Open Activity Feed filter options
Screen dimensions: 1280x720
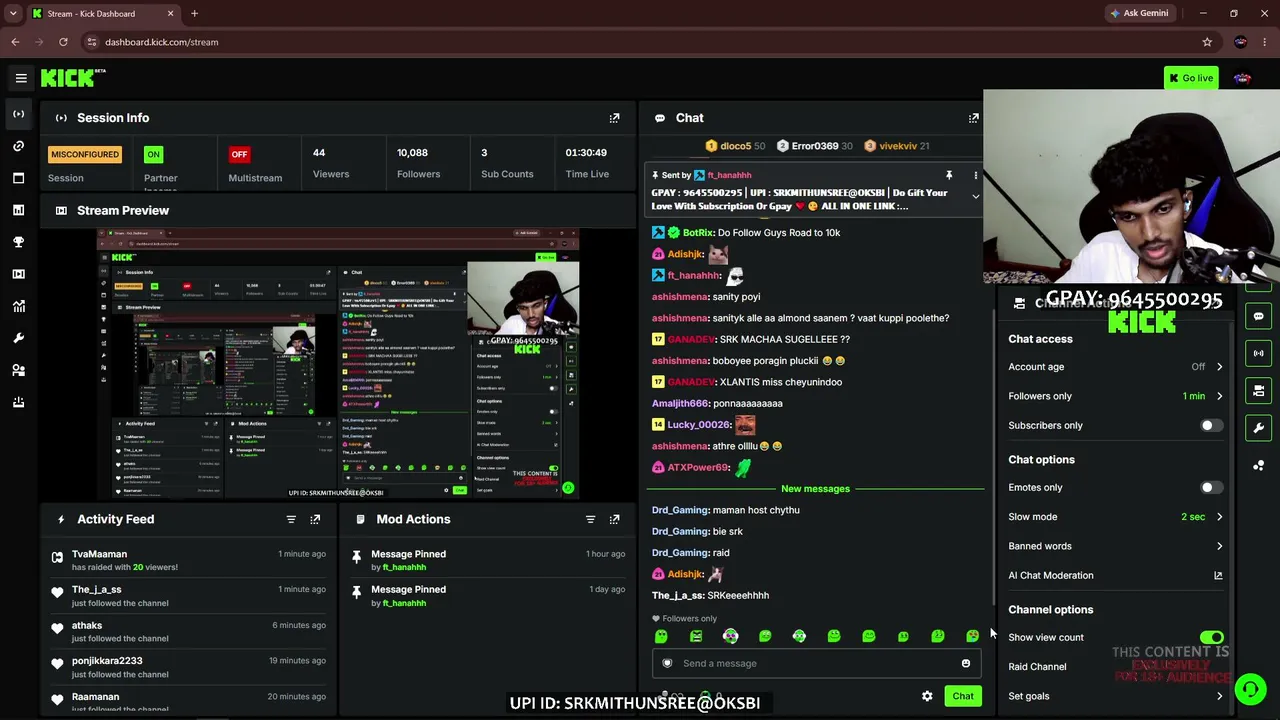[x=291, y=519]
